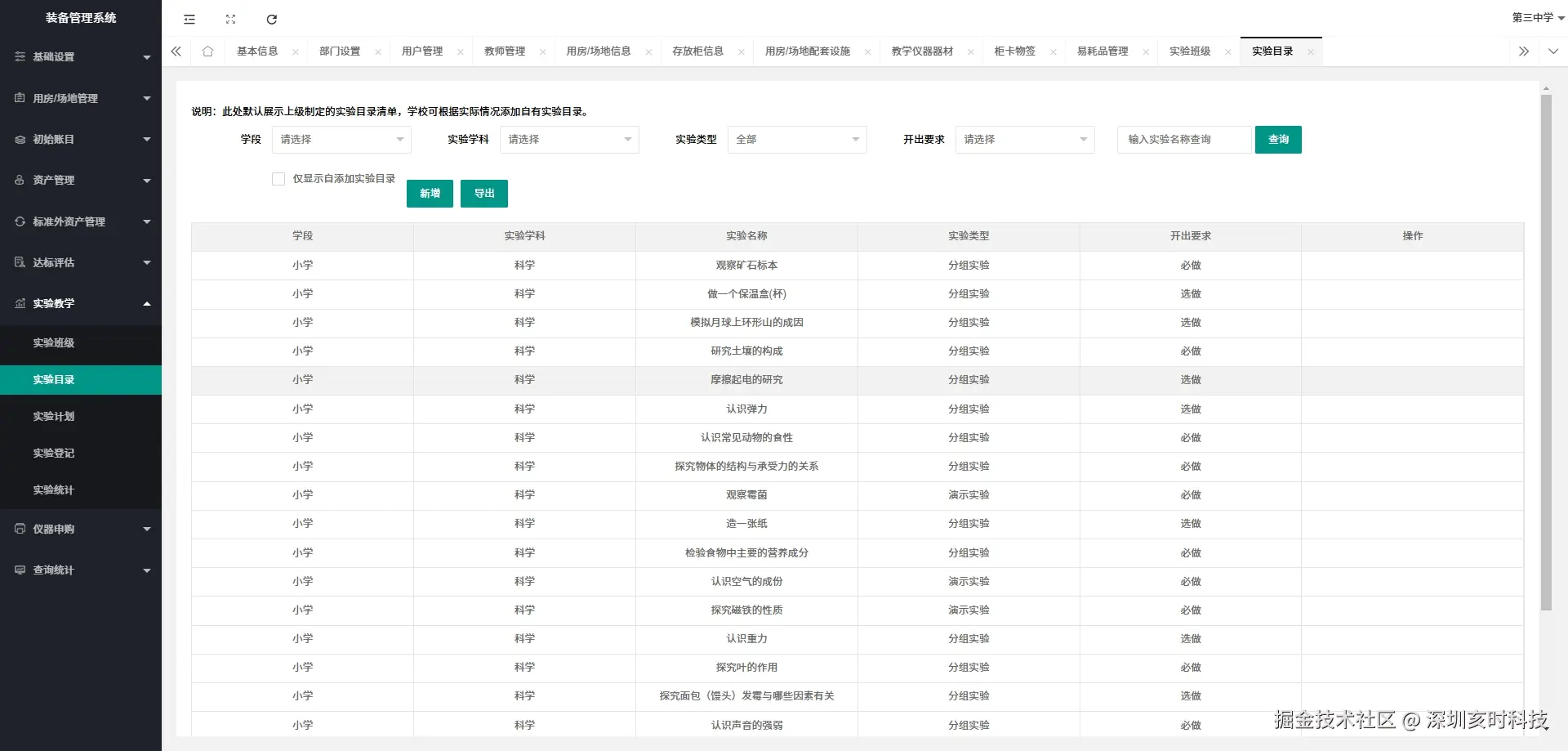Open the 学段 dropdown
1568x751 pixels.
[x=341, y=140]
